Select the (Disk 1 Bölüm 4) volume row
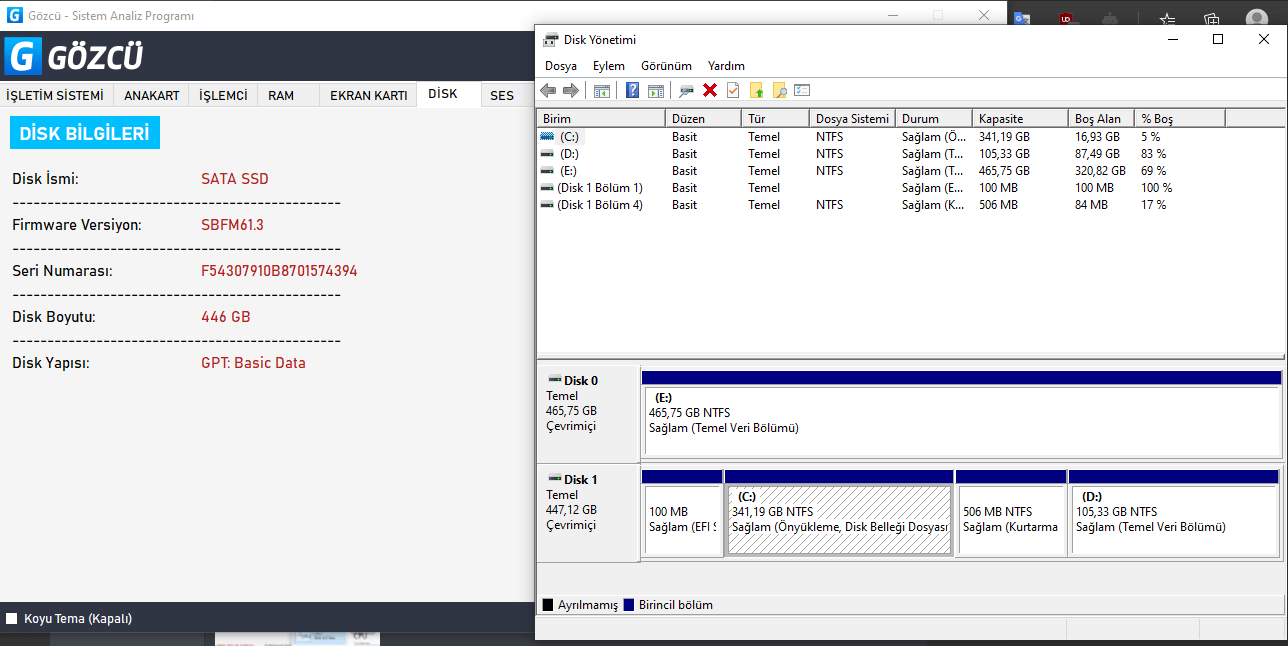The width and height of the screenshot is (1288, 646). pos(910,205)
